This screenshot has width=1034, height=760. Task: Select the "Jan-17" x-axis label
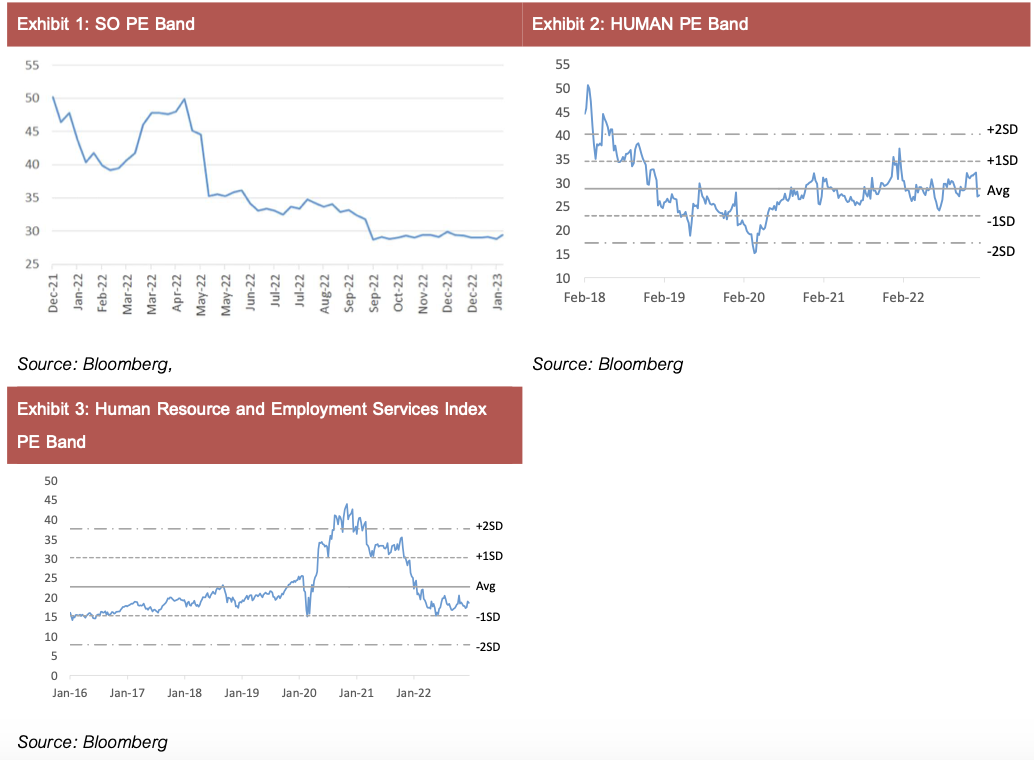coord(127,693)
